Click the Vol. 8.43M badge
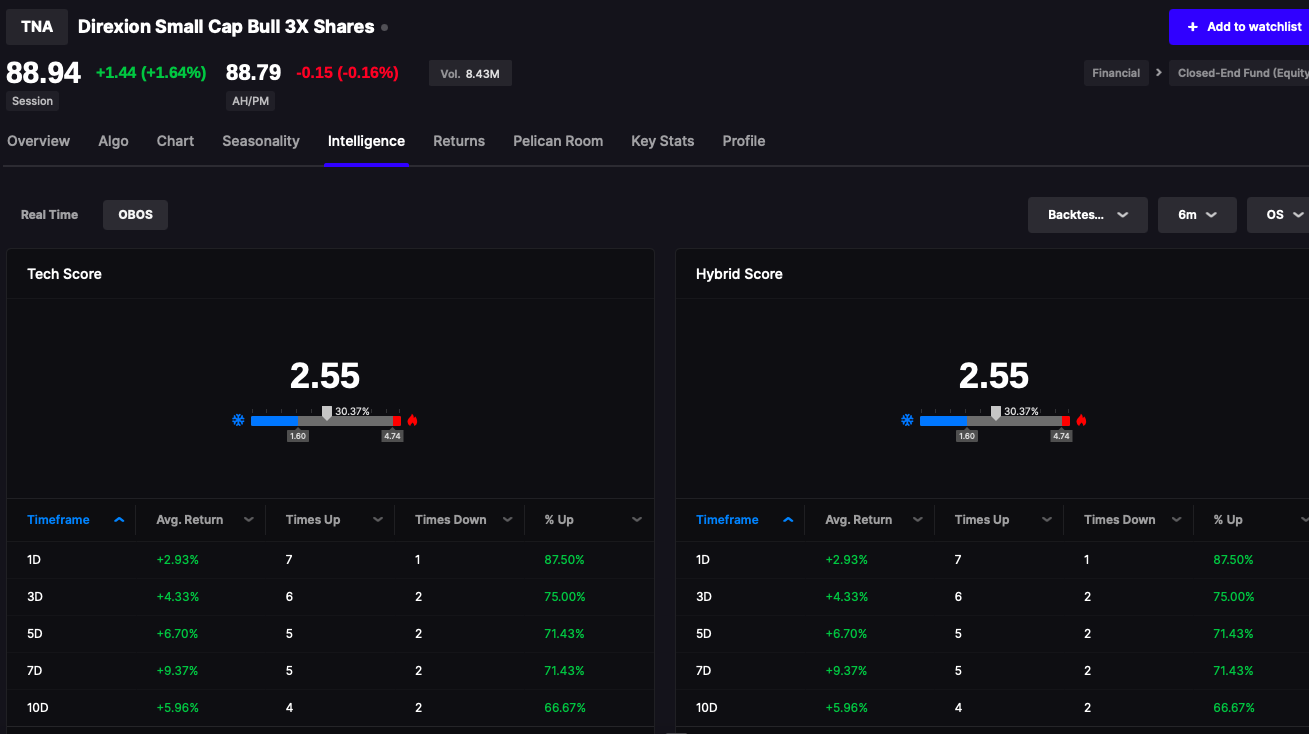 click(x=470, y=73)
